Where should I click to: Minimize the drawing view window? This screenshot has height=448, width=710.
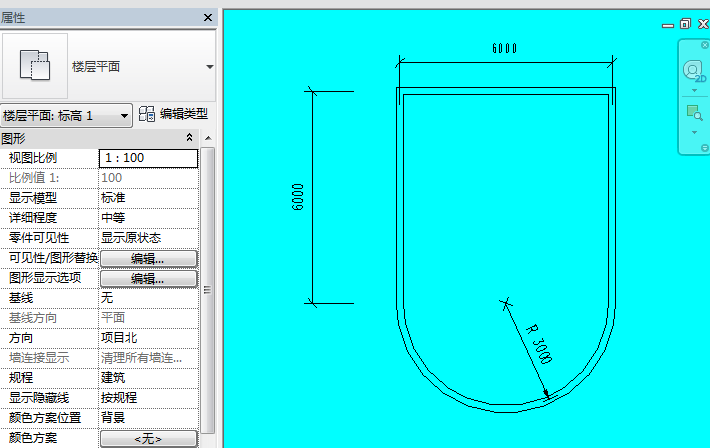[668, 24]
